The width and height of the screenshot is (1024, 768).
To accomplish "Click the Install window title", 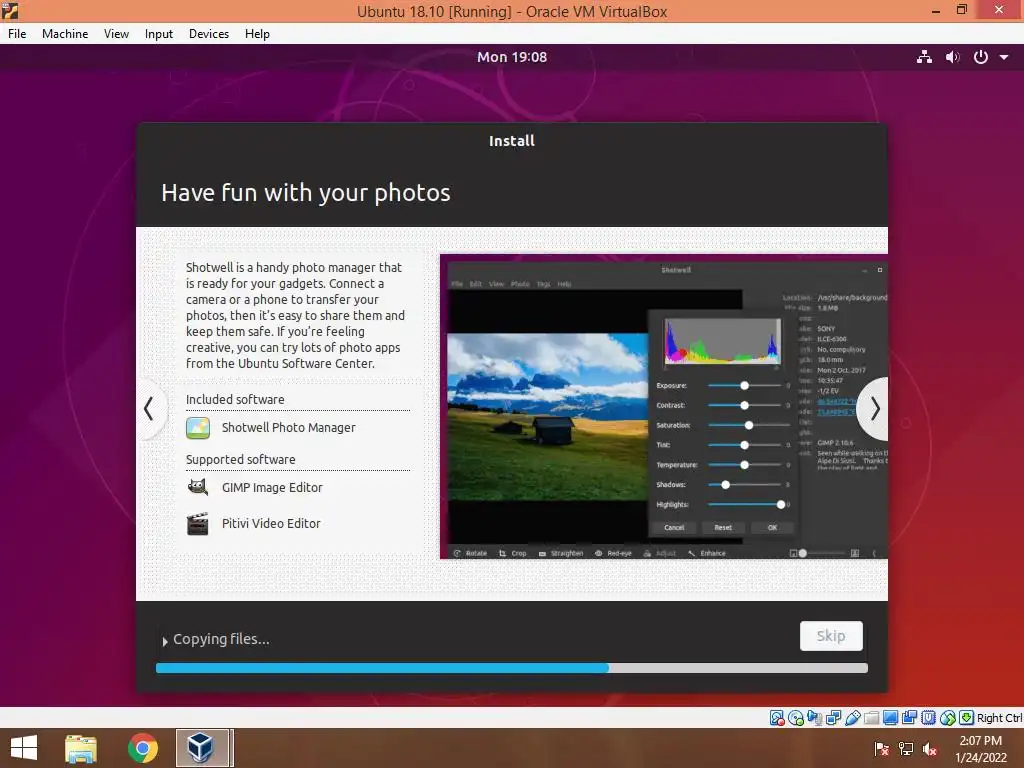I will pos(512,141).
